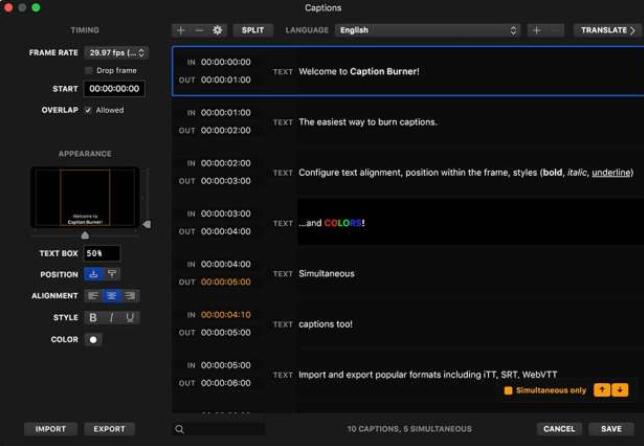Select 'captions too!' caption text
Screen dimensions: 644x446
point(326,324)
